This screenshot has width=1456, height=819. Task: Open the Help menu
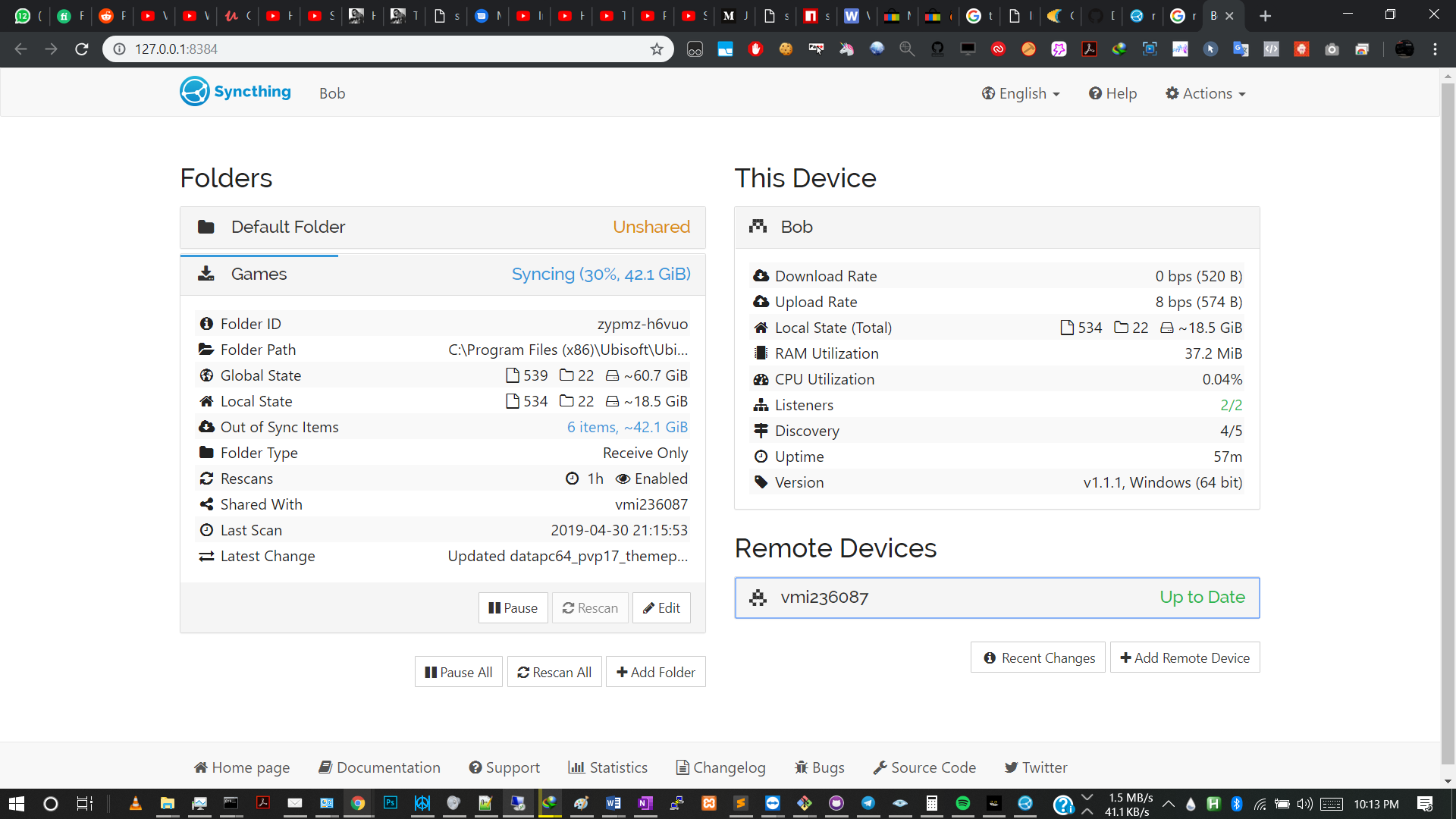pos(1112,93)
